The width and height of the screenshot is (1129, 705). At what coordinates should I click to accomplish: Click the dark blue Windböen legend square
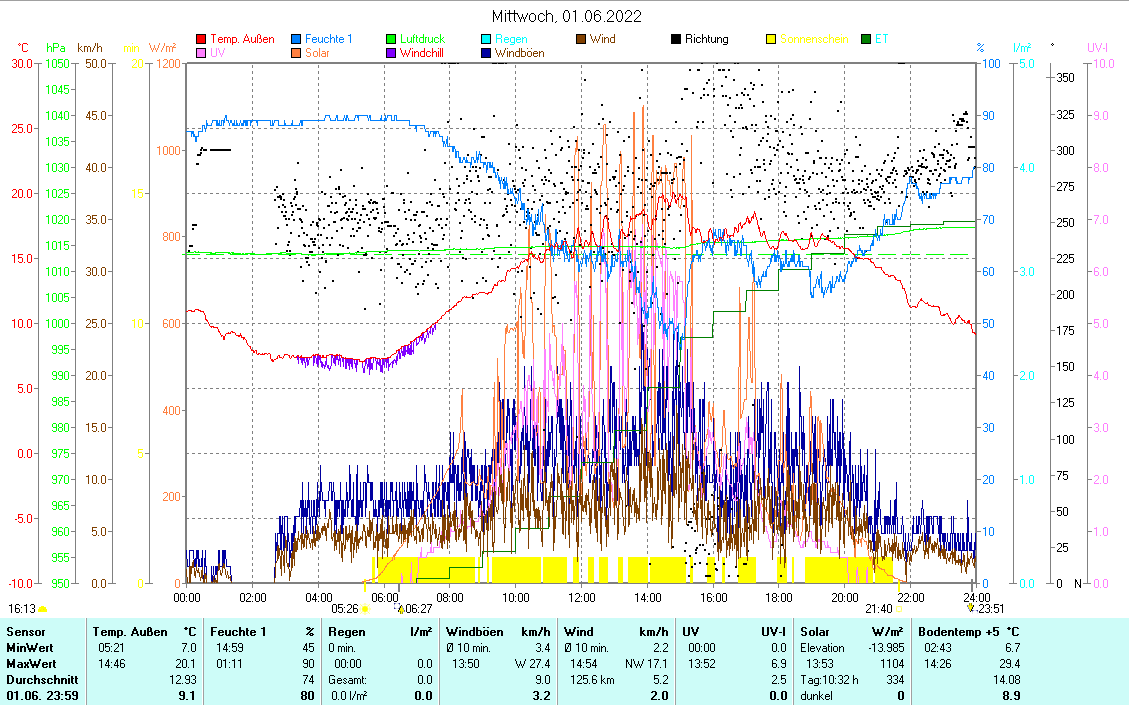[x=486, y=53]
